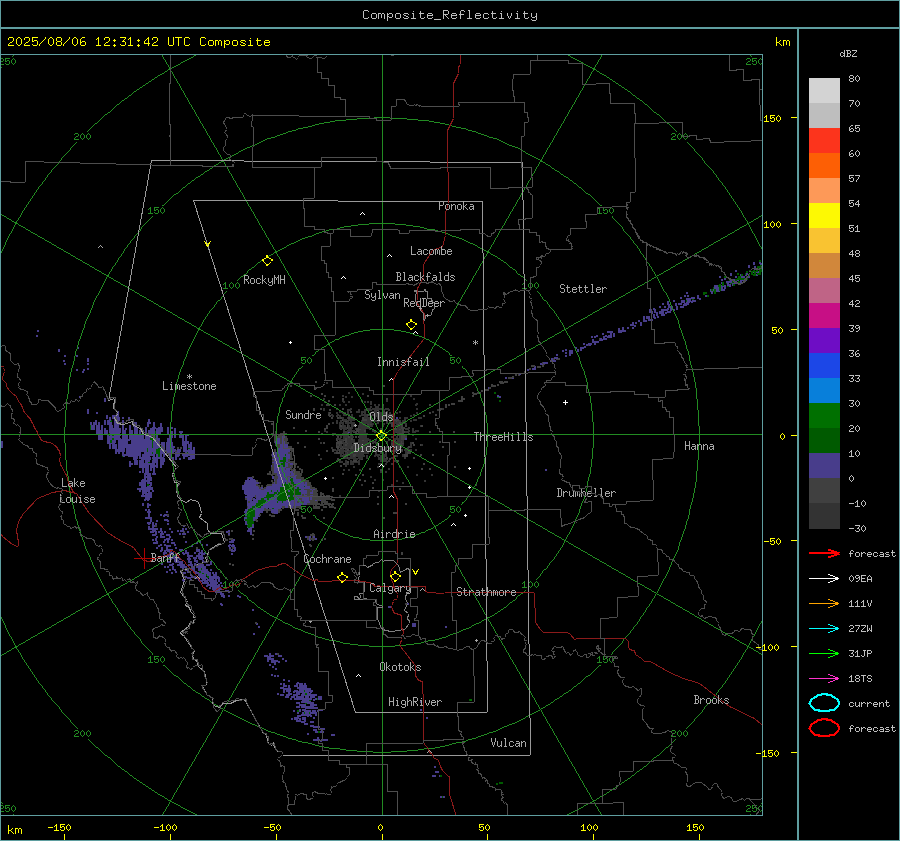900x841 pixels.
Task: Click the ThreeHills town label
Action: 503,437
